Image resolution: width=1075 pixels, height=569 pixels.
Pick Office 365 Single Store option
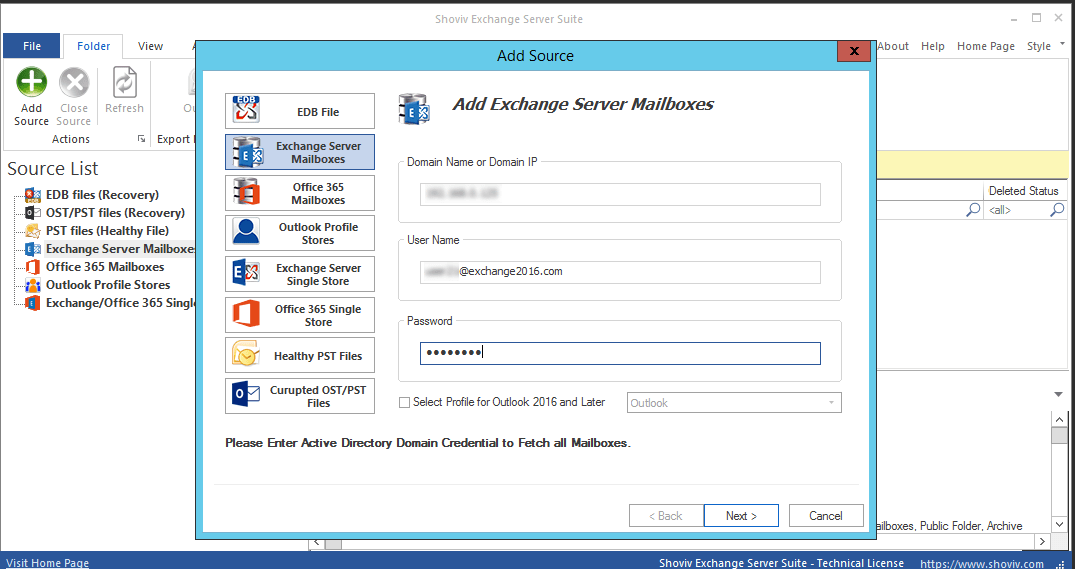[x=300, y=315]
